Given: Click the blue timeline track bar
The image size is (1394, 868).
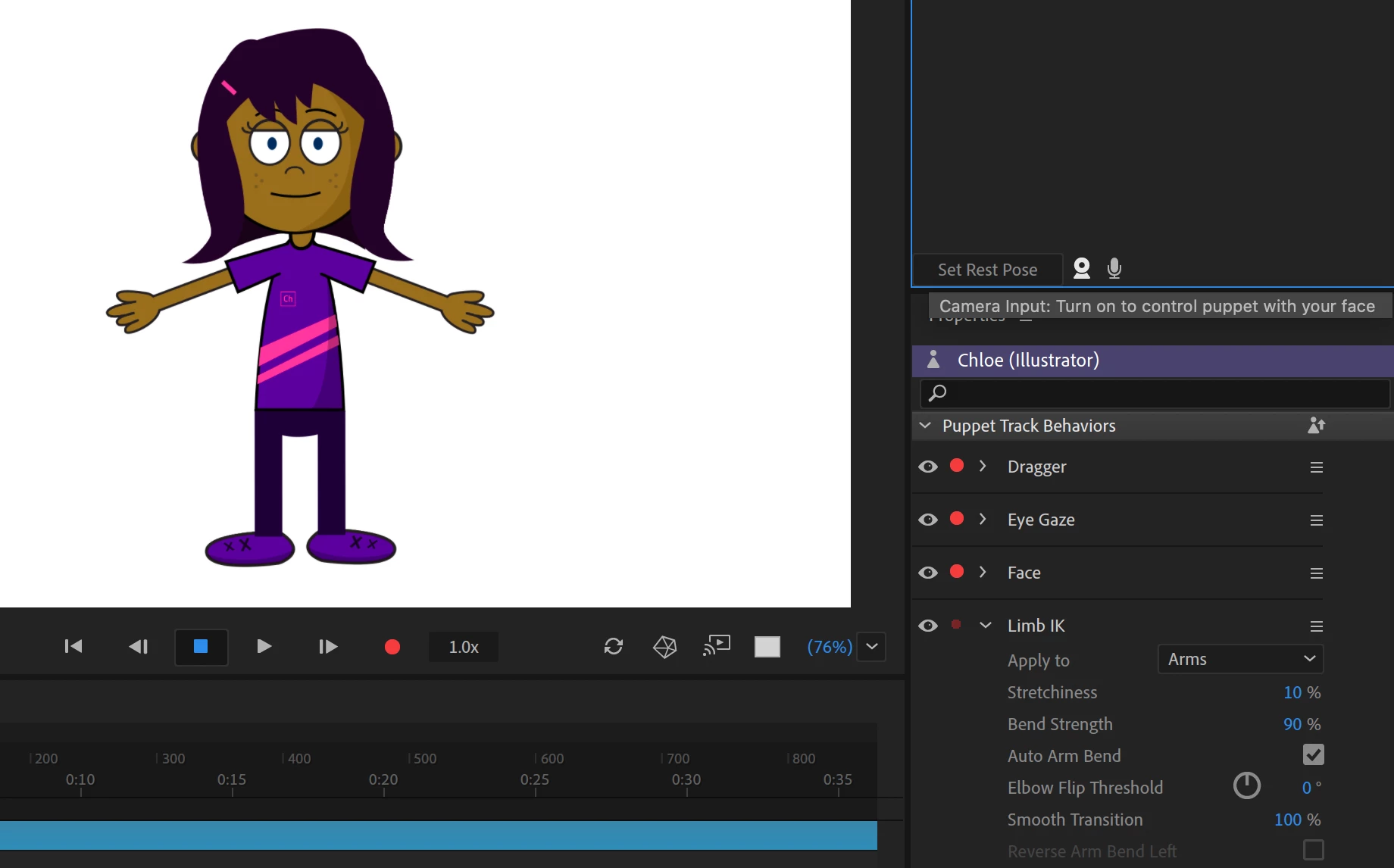Looking at the screenshot, I should [x=439, y=835].
